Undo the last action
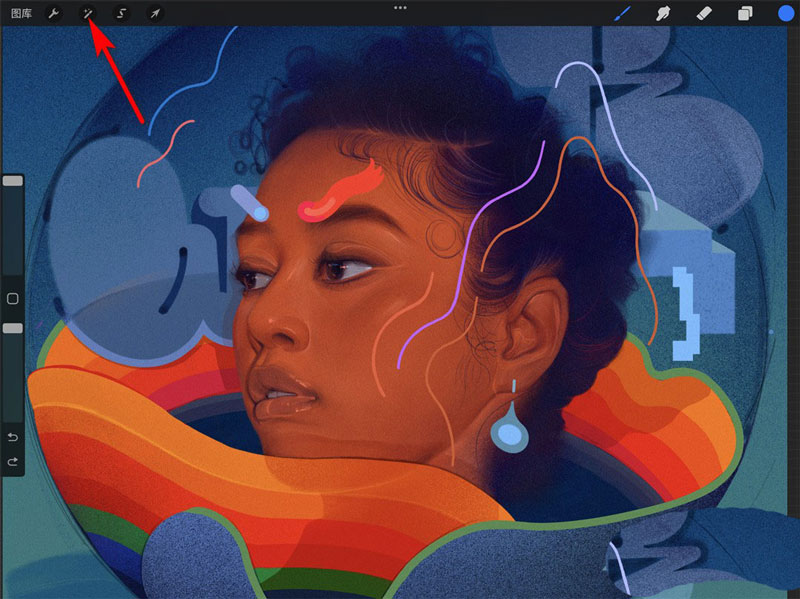 [13, 437]
